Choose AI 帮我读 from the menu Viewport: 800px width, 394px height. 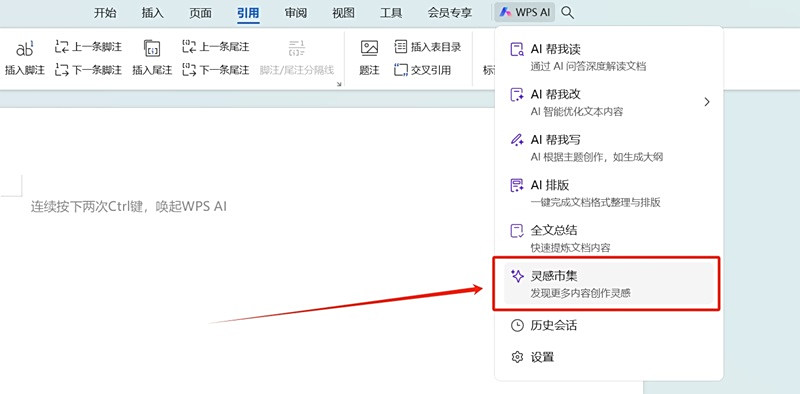(609, 57)
